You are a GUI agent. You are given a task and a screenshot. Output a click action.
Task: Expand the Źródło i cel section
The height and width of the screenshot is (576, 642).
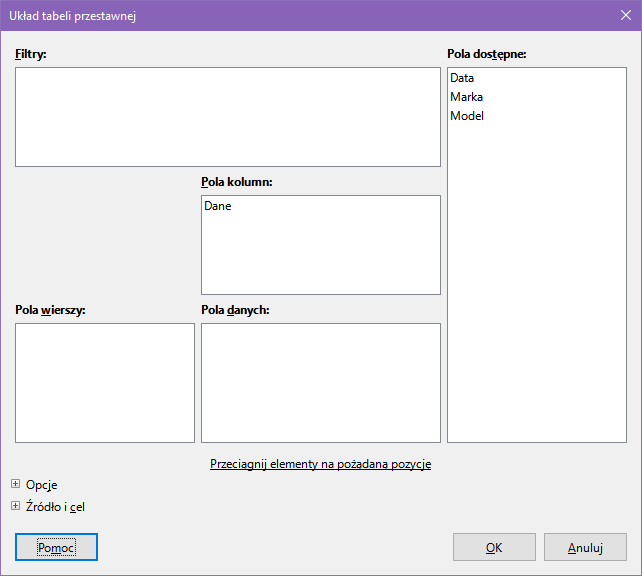coord(16,506)
